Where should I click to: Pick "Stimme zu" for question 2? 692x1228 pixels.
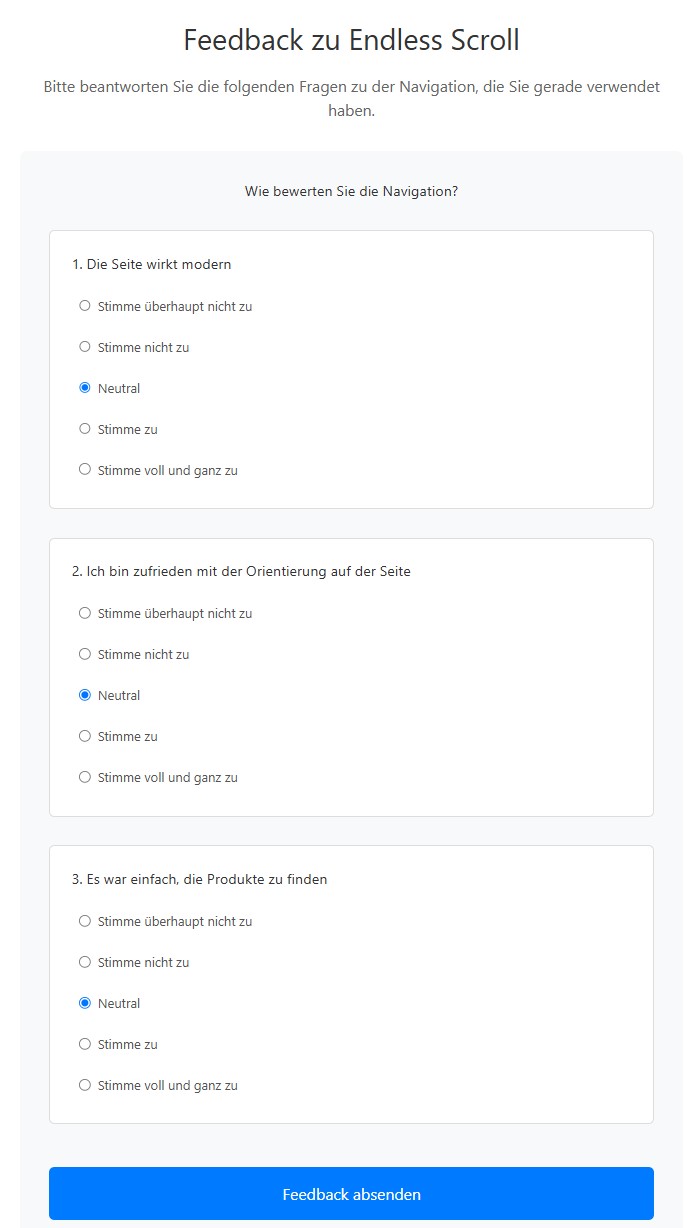[x=85, y=736]
